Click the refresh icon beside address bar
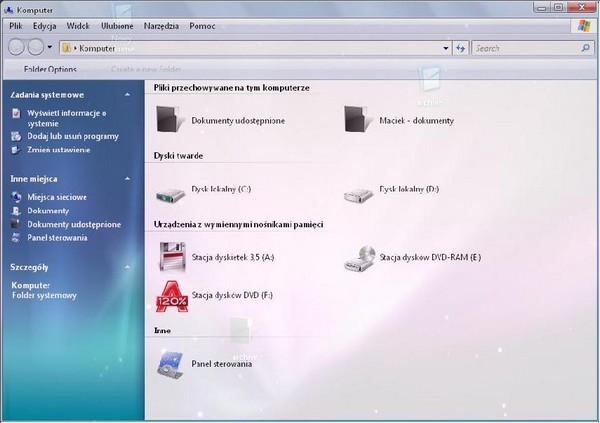 [461, 47]
